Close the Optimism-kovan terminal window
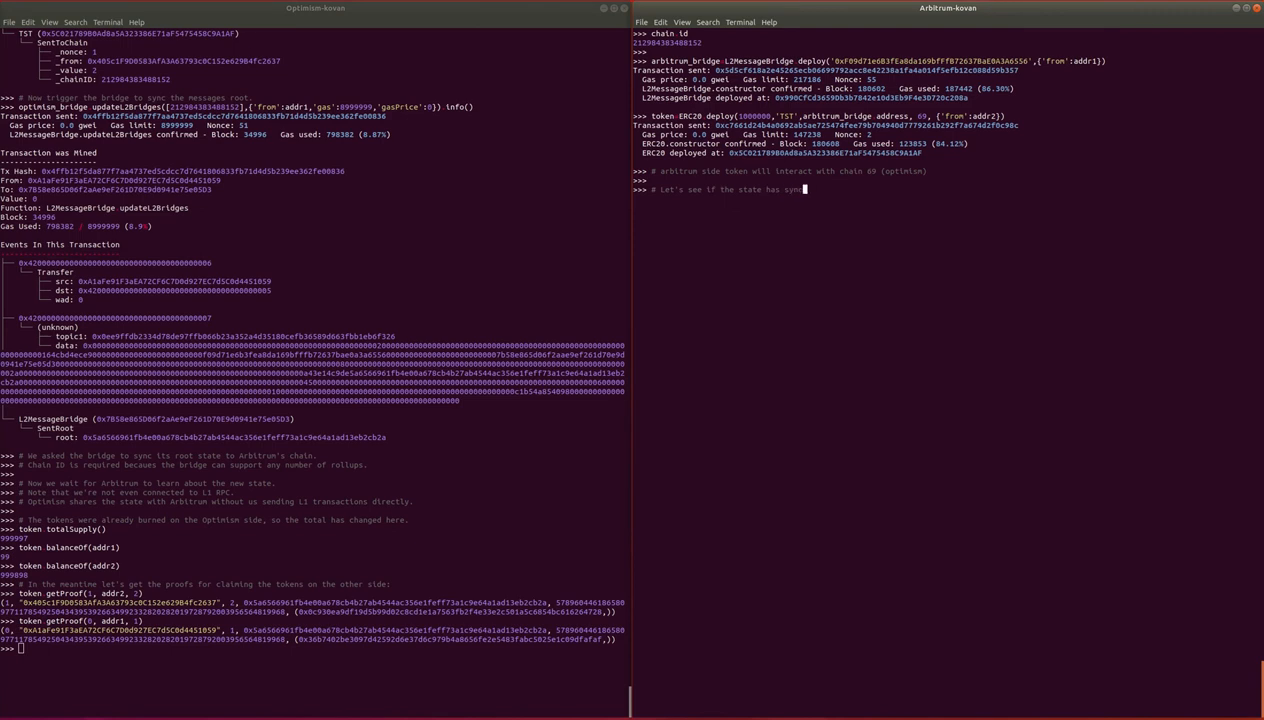This screenshot has width=1264, height=720. 624,8
